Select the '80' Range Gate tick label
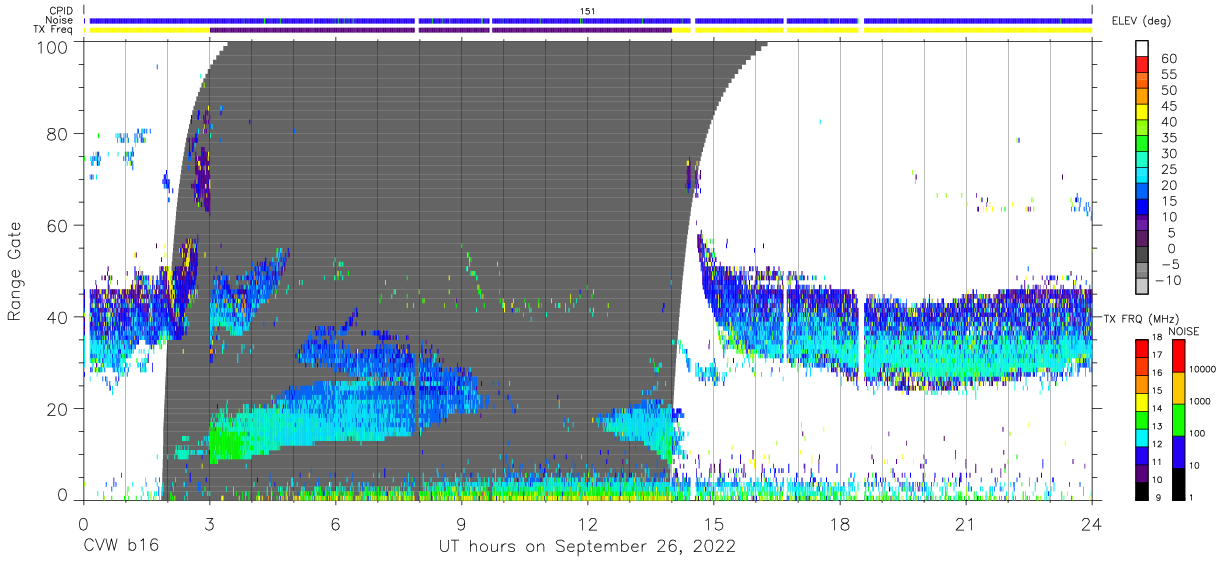The height and width of the screenshot is (567, 1228). click(59, 134)
